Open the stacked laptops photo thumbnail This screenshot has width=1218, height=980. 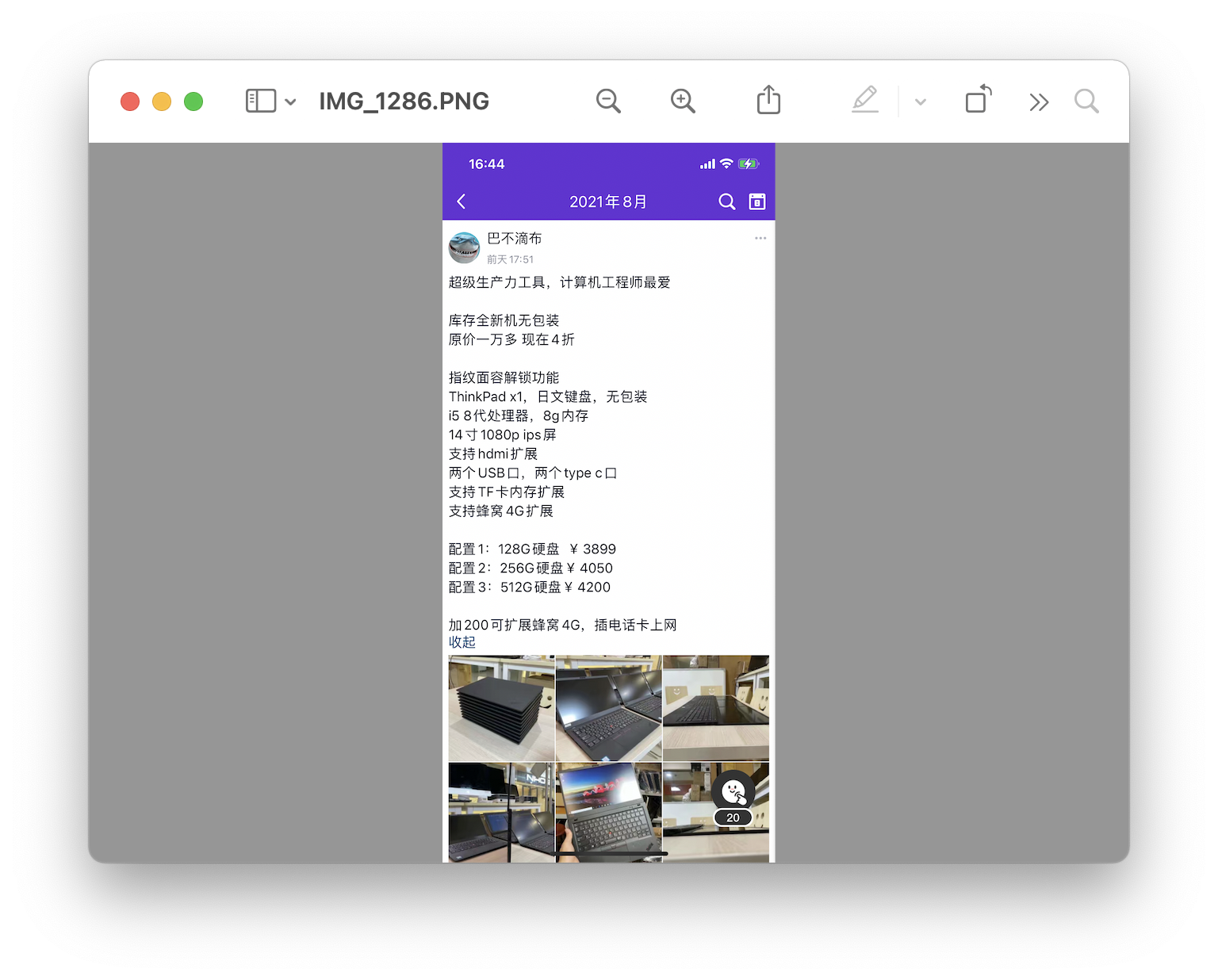tap(501, 708)
